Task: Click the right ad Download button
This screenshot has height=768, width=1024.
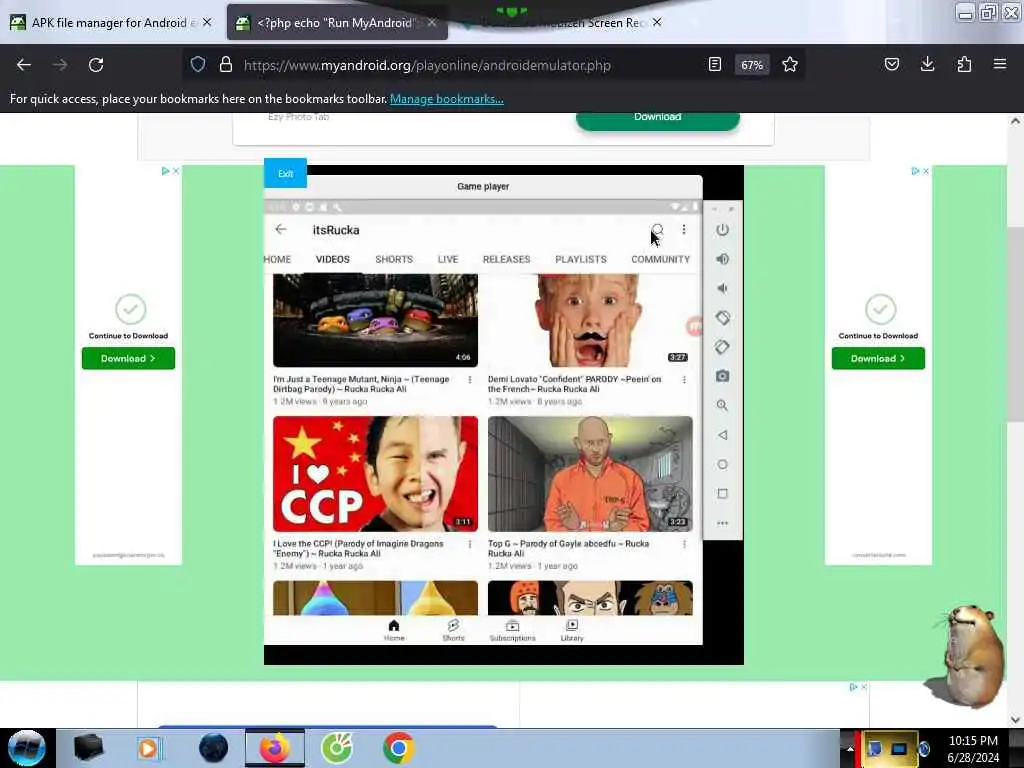Action: coord(878,359)
